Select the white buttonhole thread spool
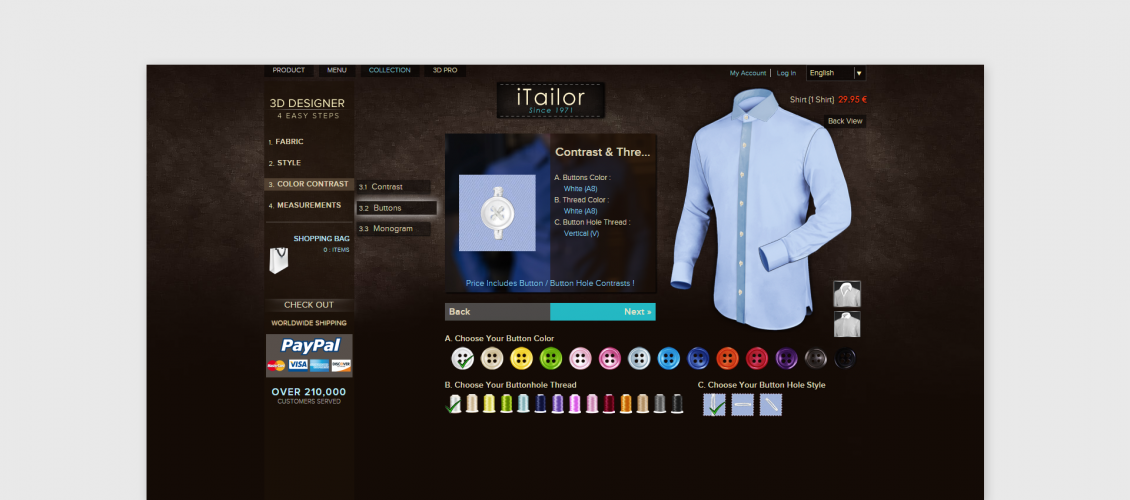 (x=454, y=403)
